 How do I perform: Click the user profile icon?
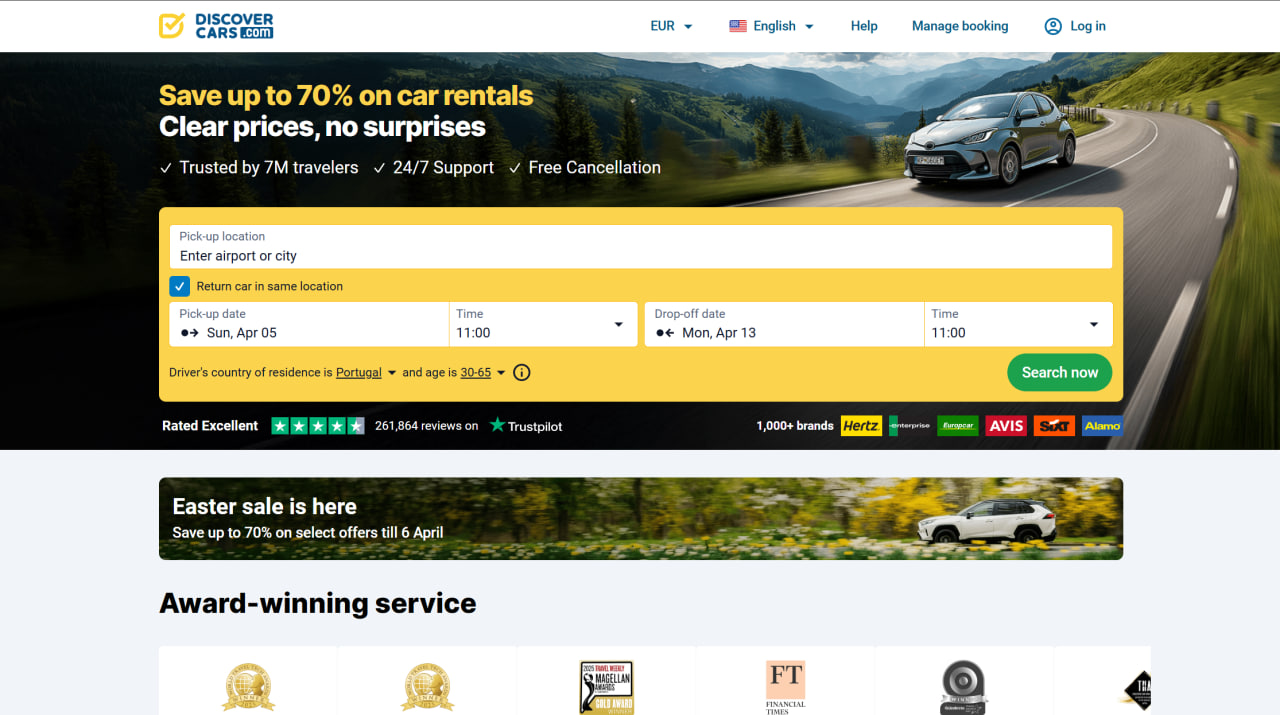point(1053,26)
